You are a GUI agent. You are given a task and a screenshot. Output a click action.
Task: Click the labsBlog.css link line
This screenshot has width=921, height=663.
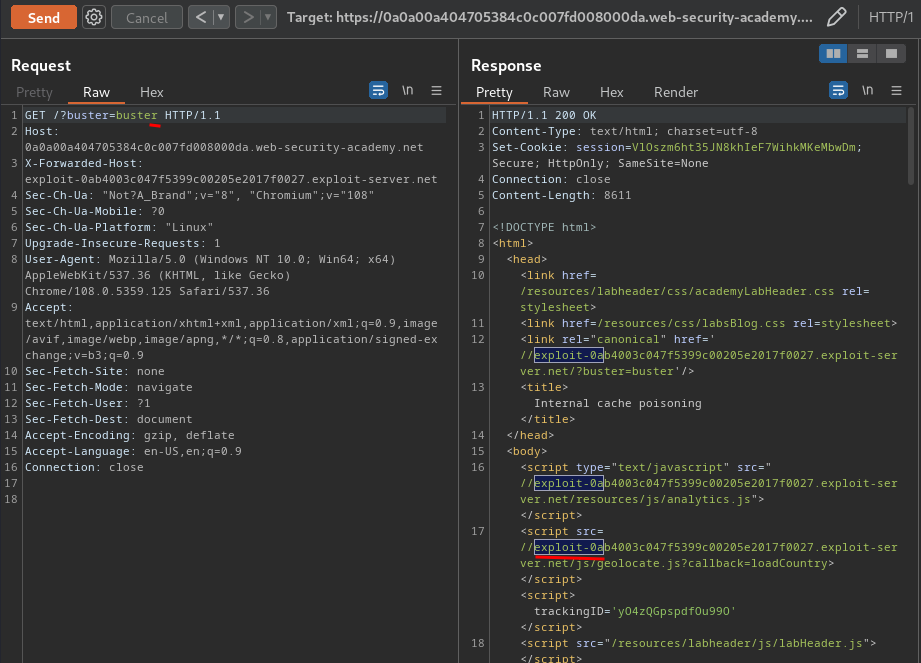pos(708,323)
